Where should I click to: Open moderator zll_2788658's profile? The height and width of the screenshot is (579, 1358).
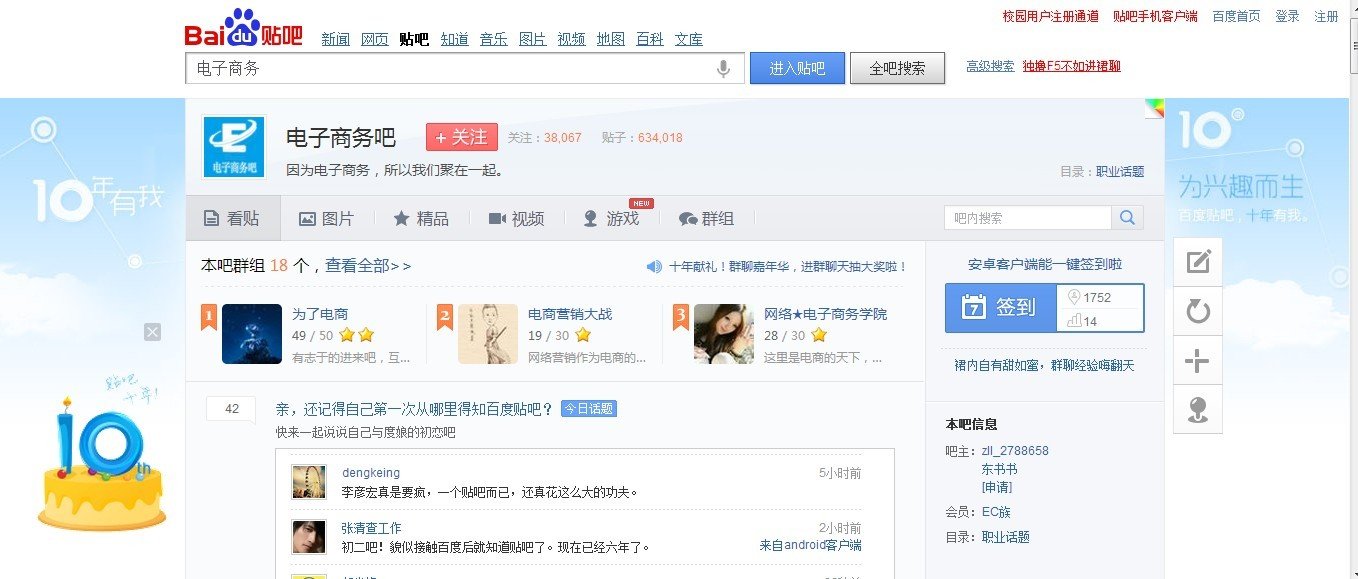tap(1015, 451)
